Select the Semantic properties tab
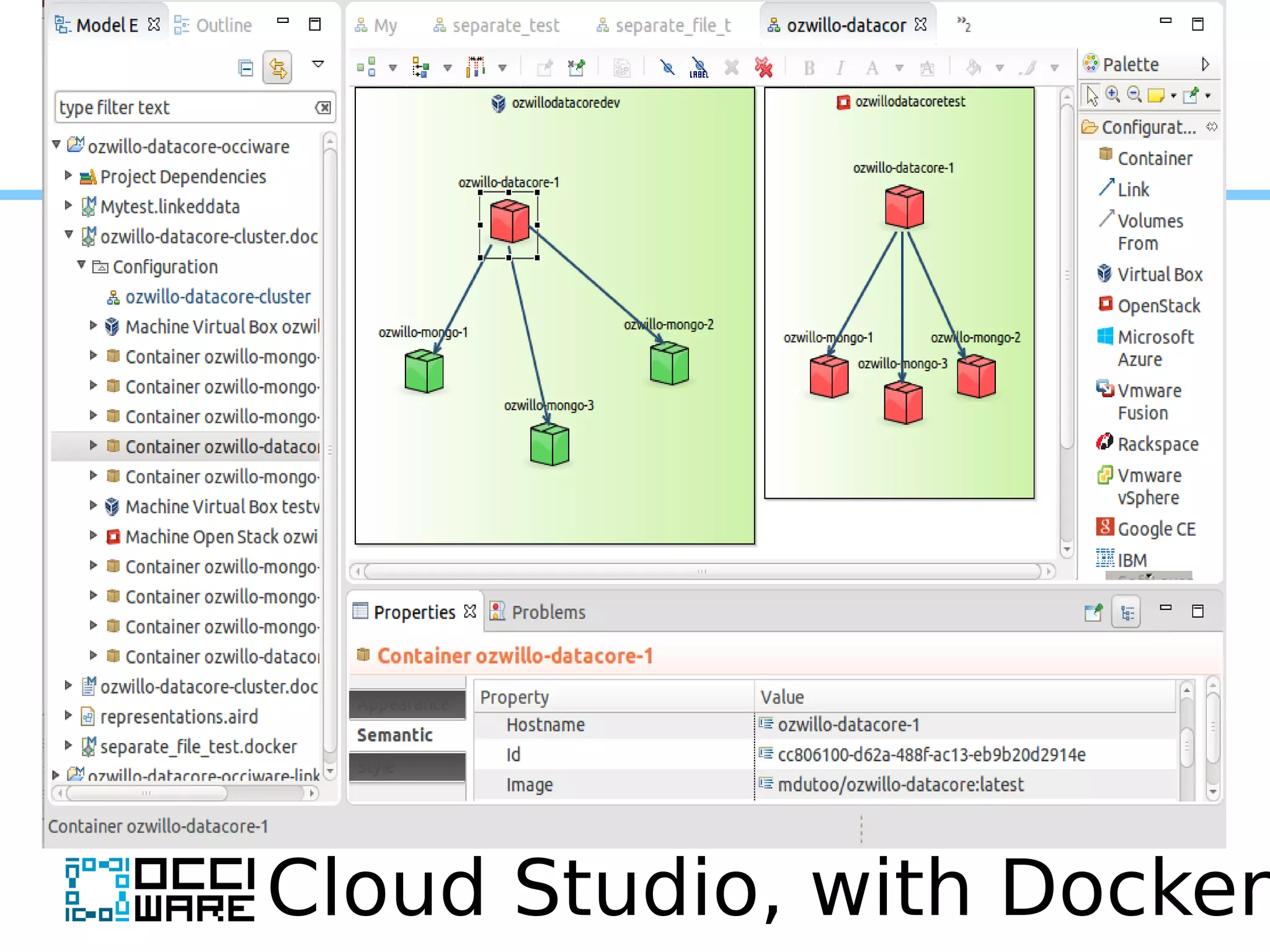 pos(407,735)
